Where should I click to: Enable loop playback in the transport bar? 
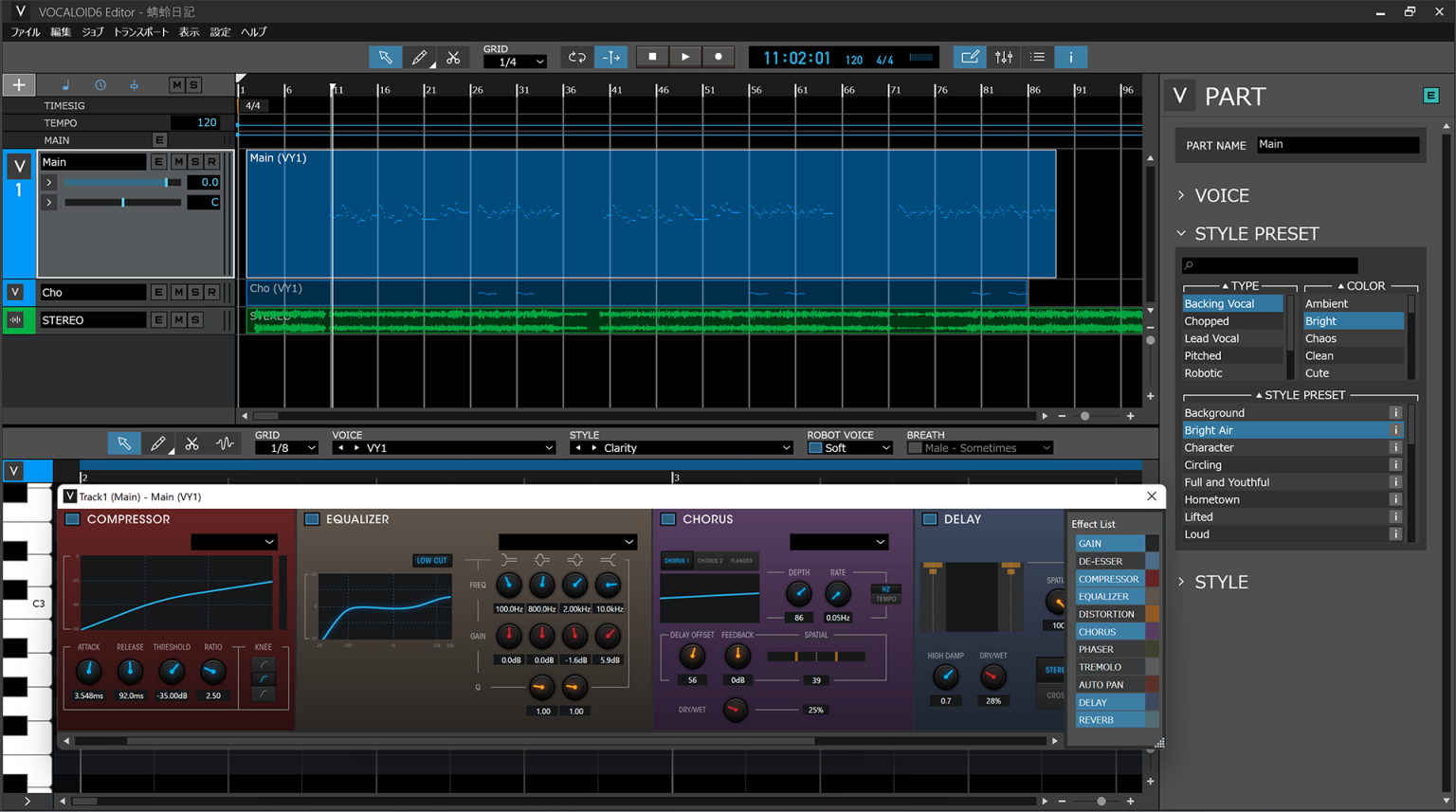point(576,57)
